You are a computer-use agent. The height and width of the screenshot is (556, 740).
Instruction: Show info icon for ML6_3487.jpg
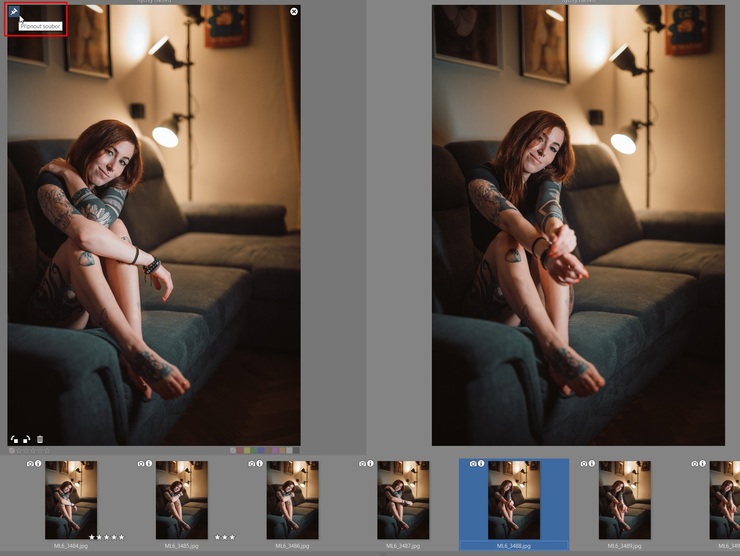click(x=370, y=463)
